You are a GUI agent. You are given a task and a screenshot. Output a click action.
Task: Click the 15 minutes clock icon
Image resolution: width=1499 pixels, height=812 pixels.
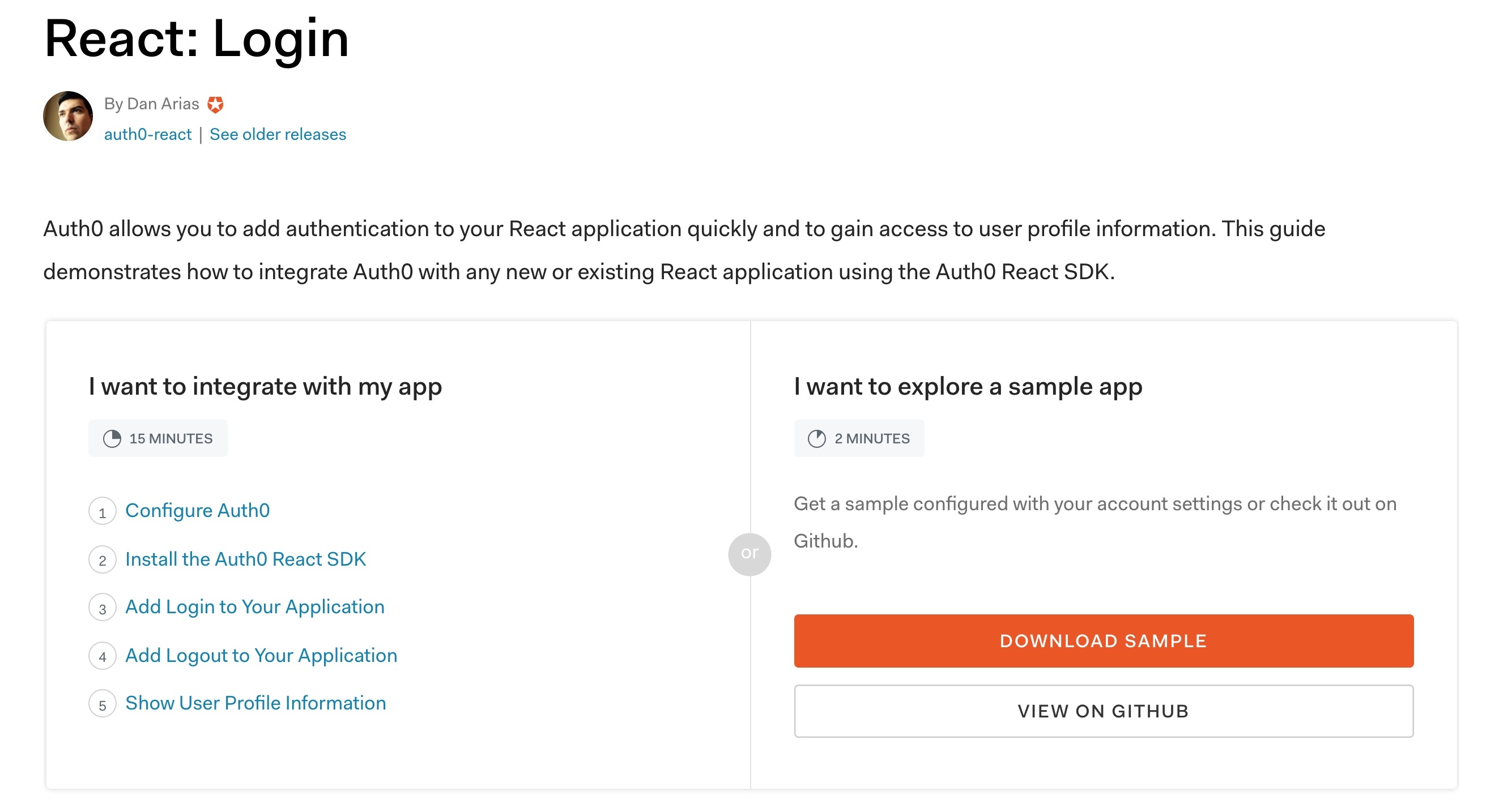coord(112,438)
